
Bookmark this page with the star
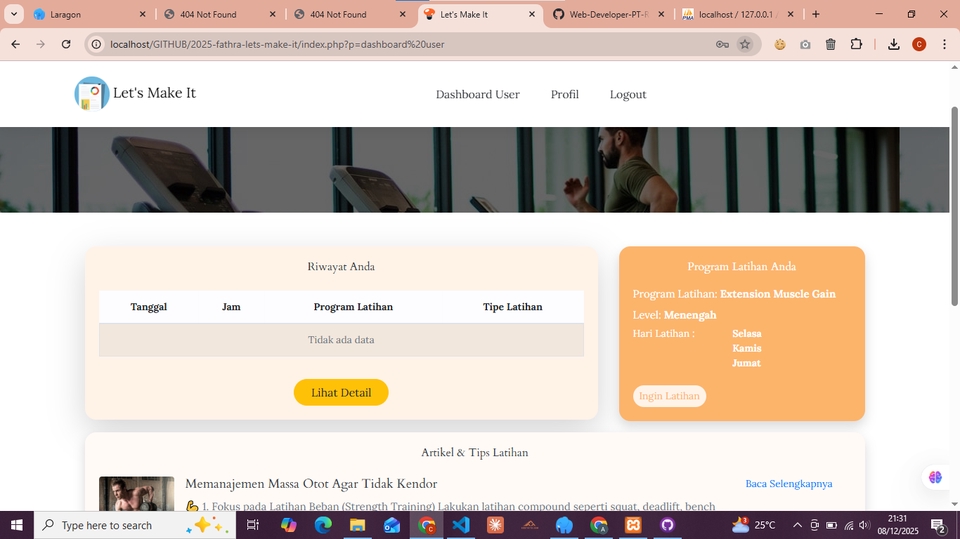coord(744,44)
